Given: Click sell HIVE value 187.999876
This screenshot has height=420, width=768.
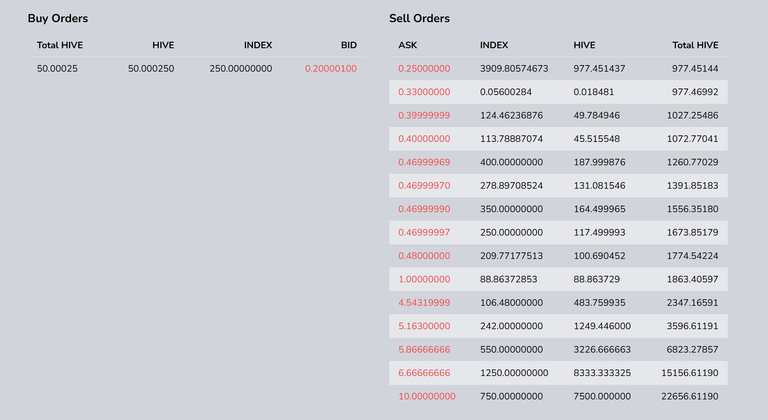Looking at the screenshot, I should point(599,162).
